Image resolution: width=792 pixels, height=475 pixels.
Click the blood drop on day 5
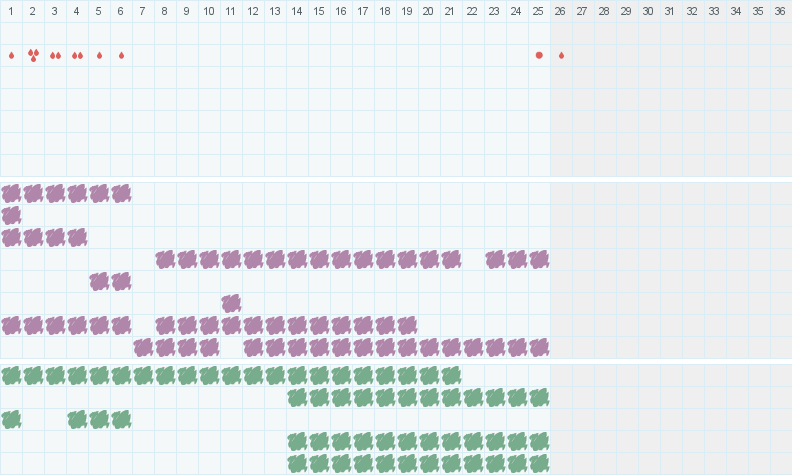click(x=99, y=55)
